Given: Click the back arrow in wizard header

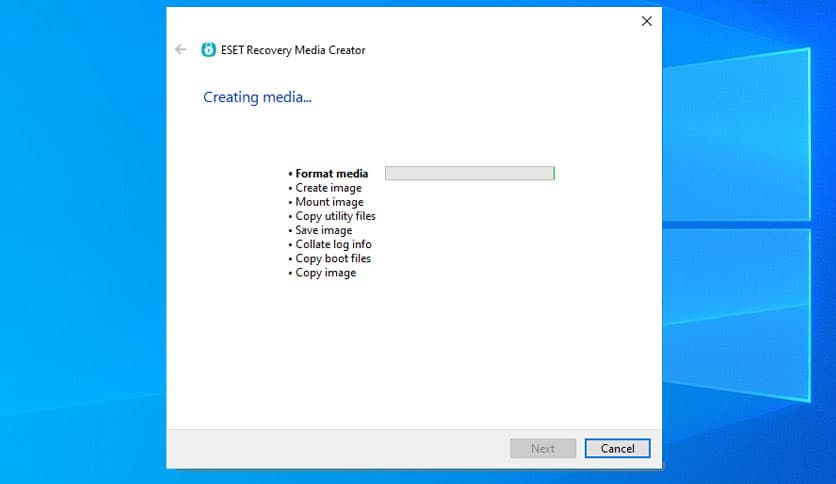Looking at the screenshot, I should tap(181, 50).
